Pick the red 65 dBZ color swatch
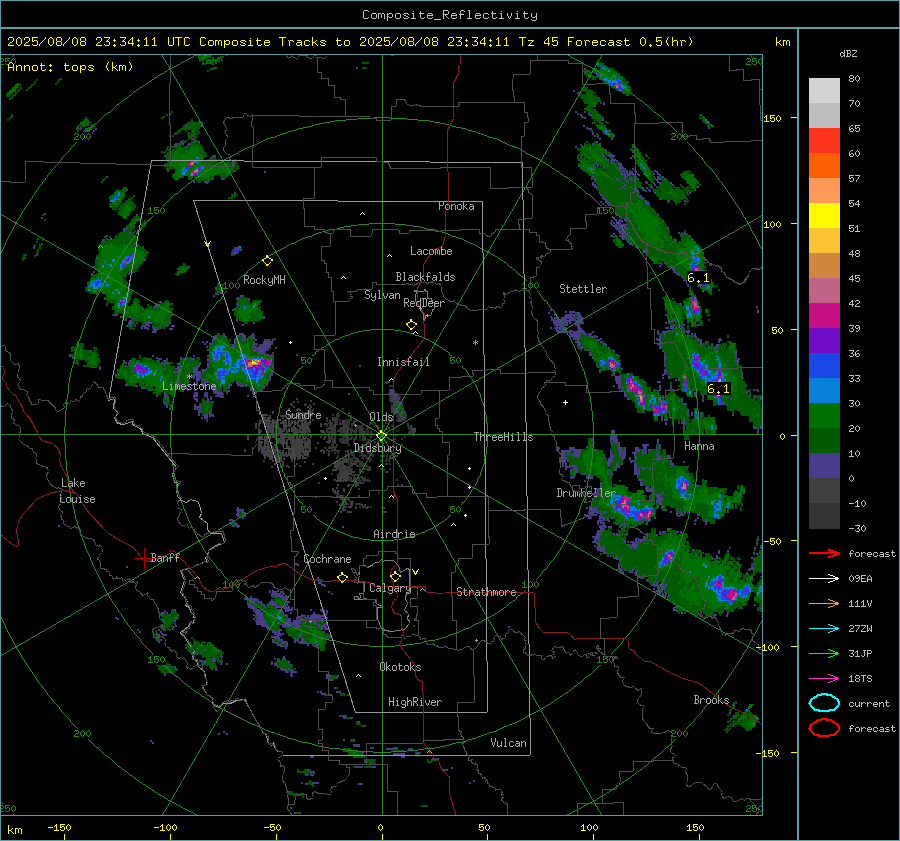Viewport: 900px width, 841px height. coord(824,140)
